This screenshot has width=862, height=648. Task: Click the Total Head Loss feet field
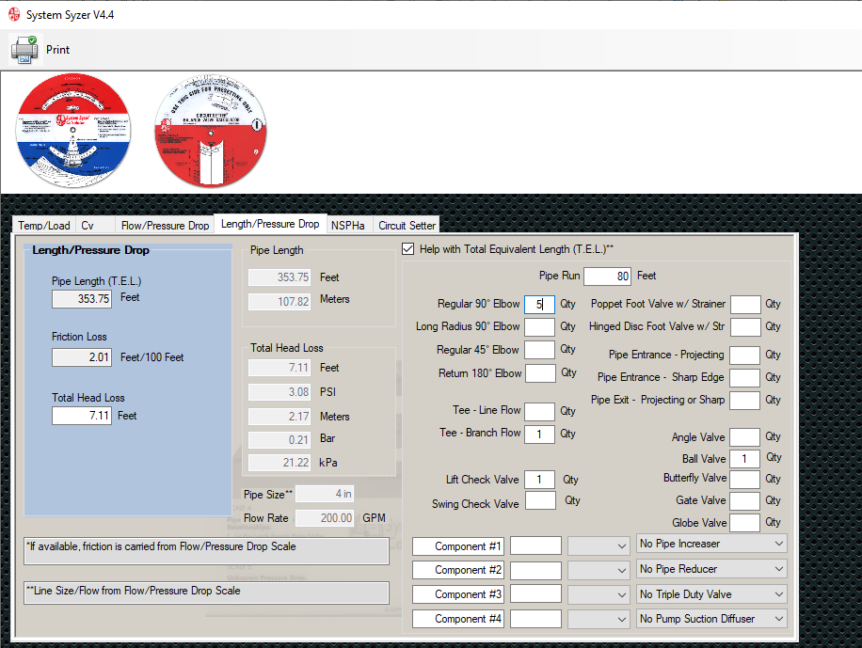point(82,416)
